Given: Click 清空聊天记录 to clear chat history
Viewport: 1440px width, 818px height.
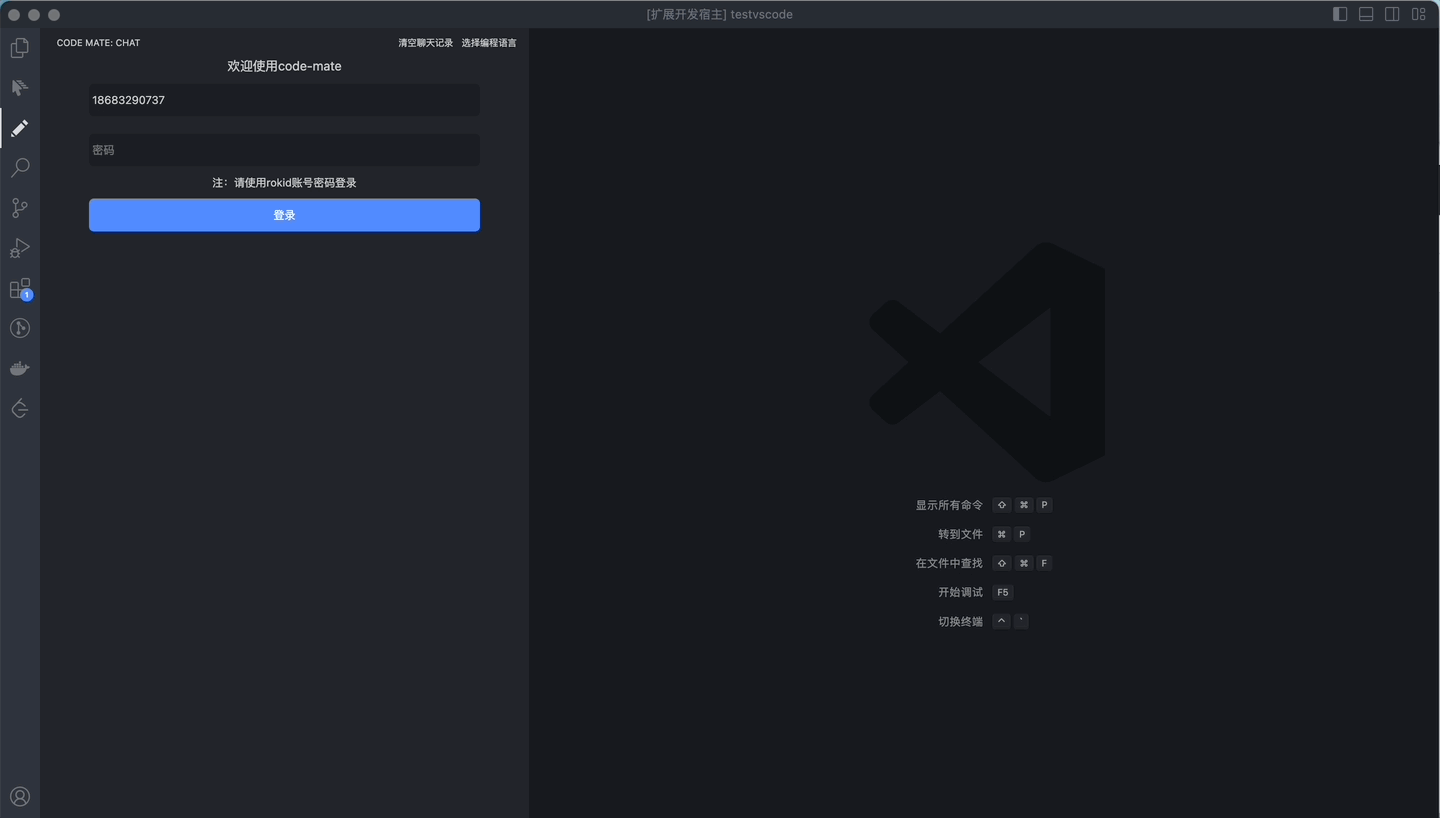Looking at the screenshot, I should tap(426, 43).
